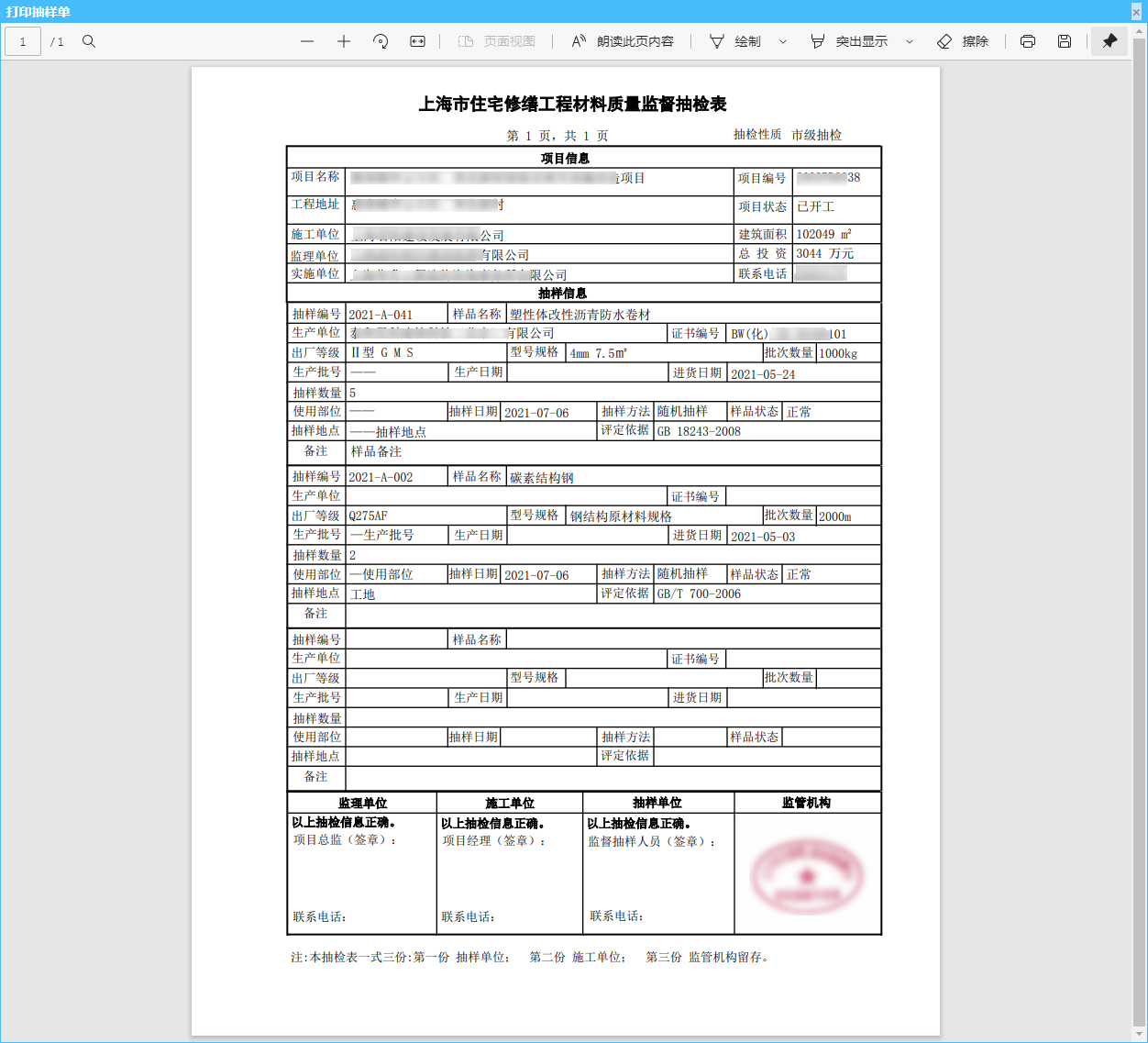1148x1043 pixels.
Task: Select the 绘制 draw tool
Action: [735, 41]
